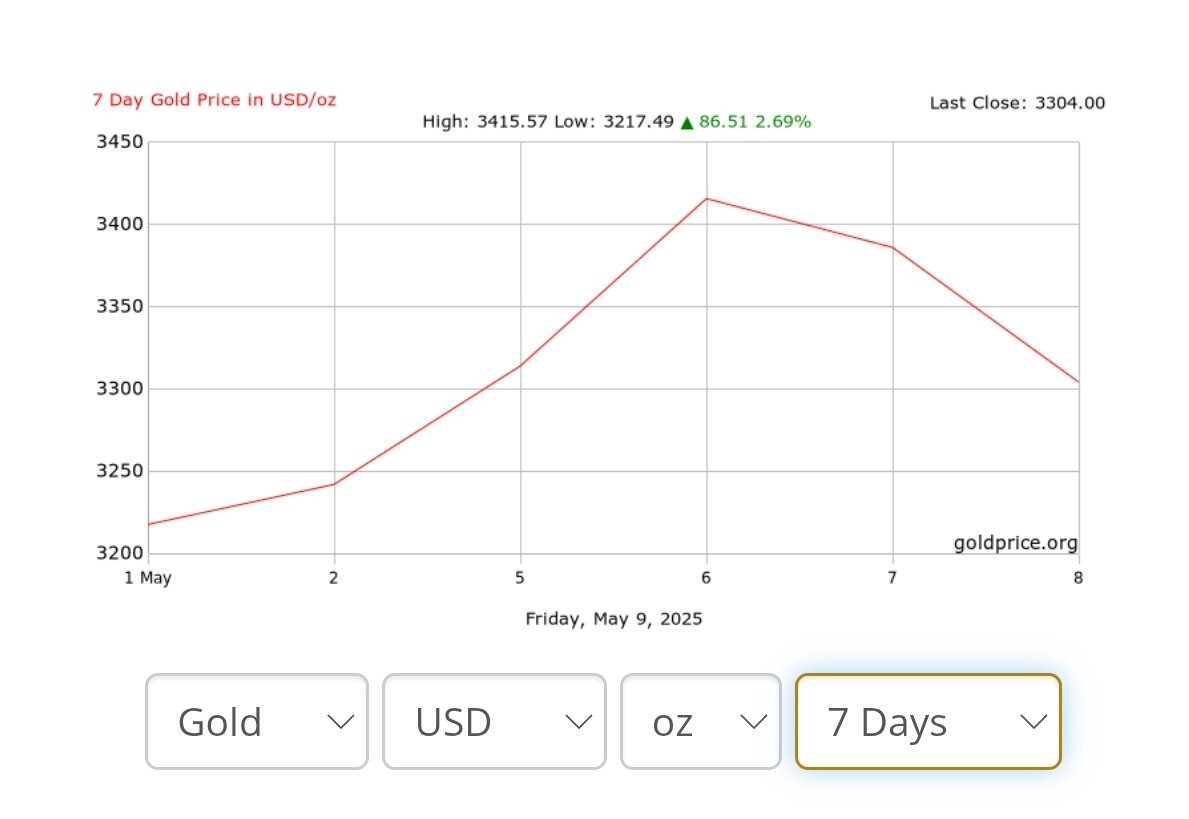The height and width of the screenshot is (819, 1189).
Task: Click the chart line point at May 5
Action: pyautogui.click(x=520, y=365)
